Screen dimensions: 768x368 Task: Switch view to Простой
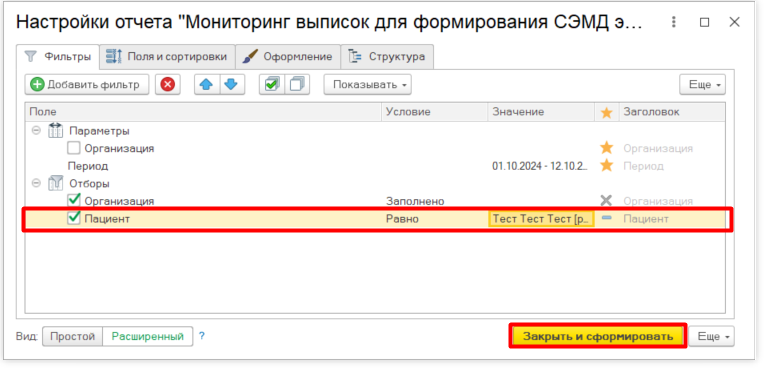72,337
